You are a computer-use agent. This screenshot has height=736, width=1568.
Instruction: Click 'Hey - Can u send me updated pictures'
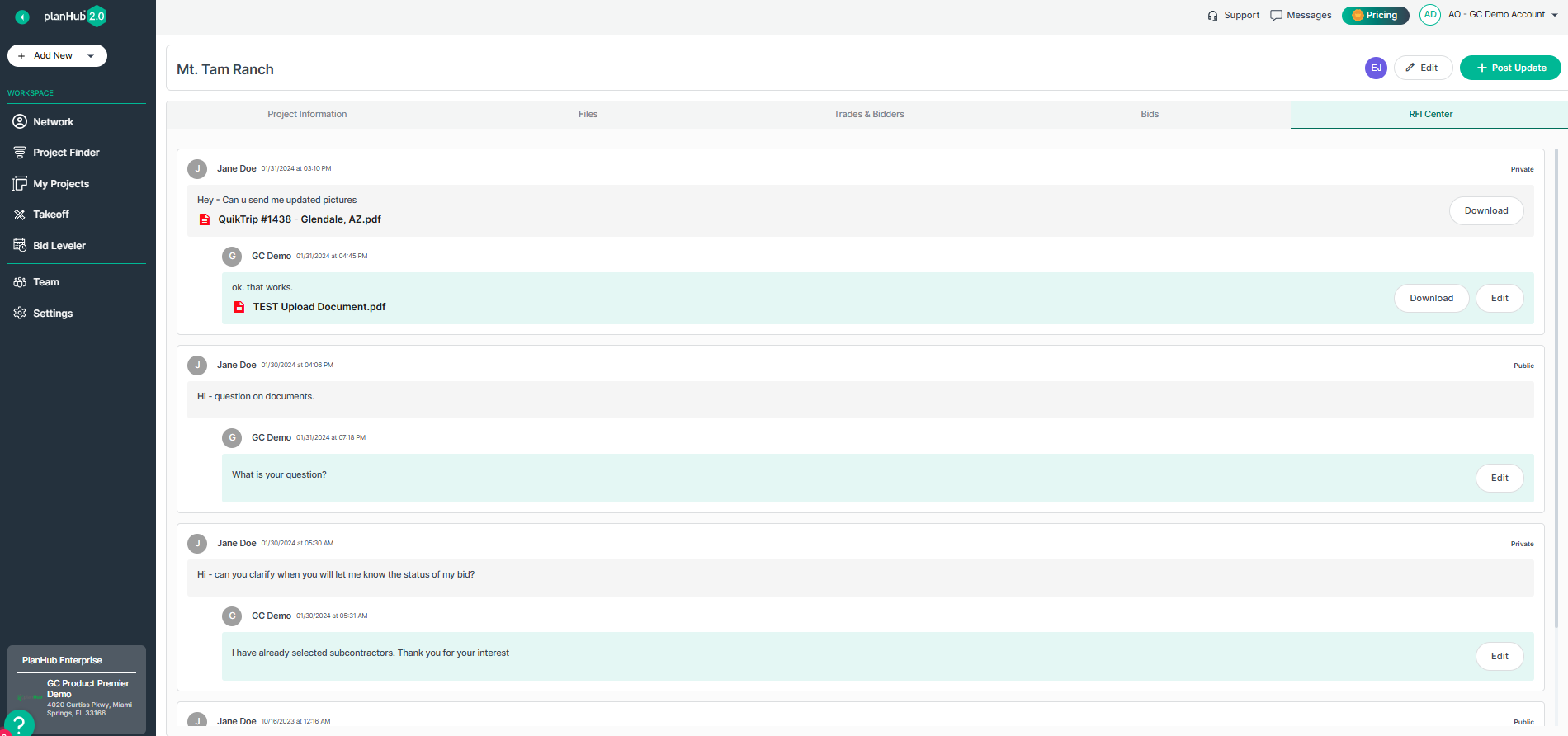pos(277,201)
